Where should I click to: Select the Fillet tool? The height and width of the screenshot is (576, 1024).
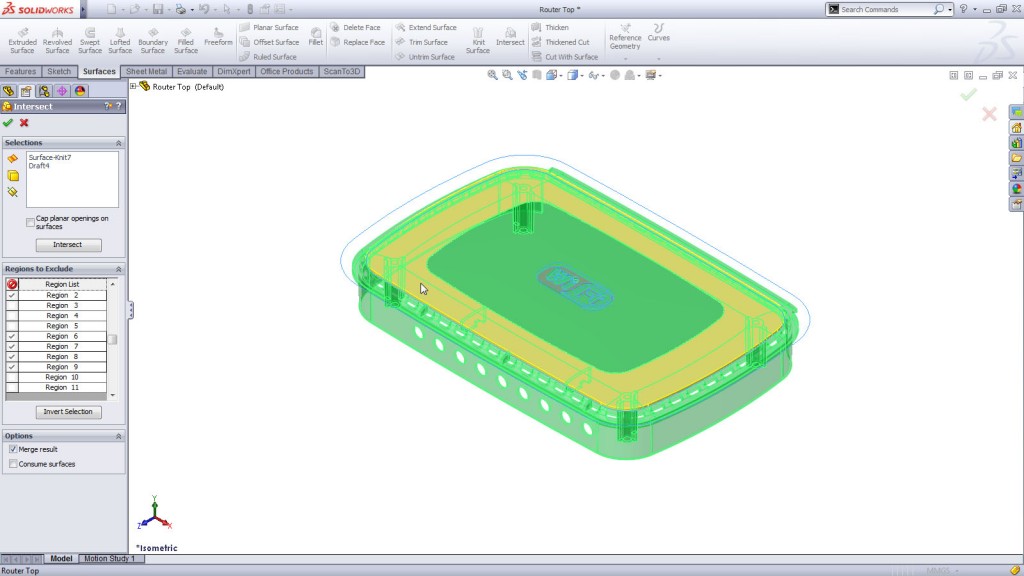pos(315,37)
